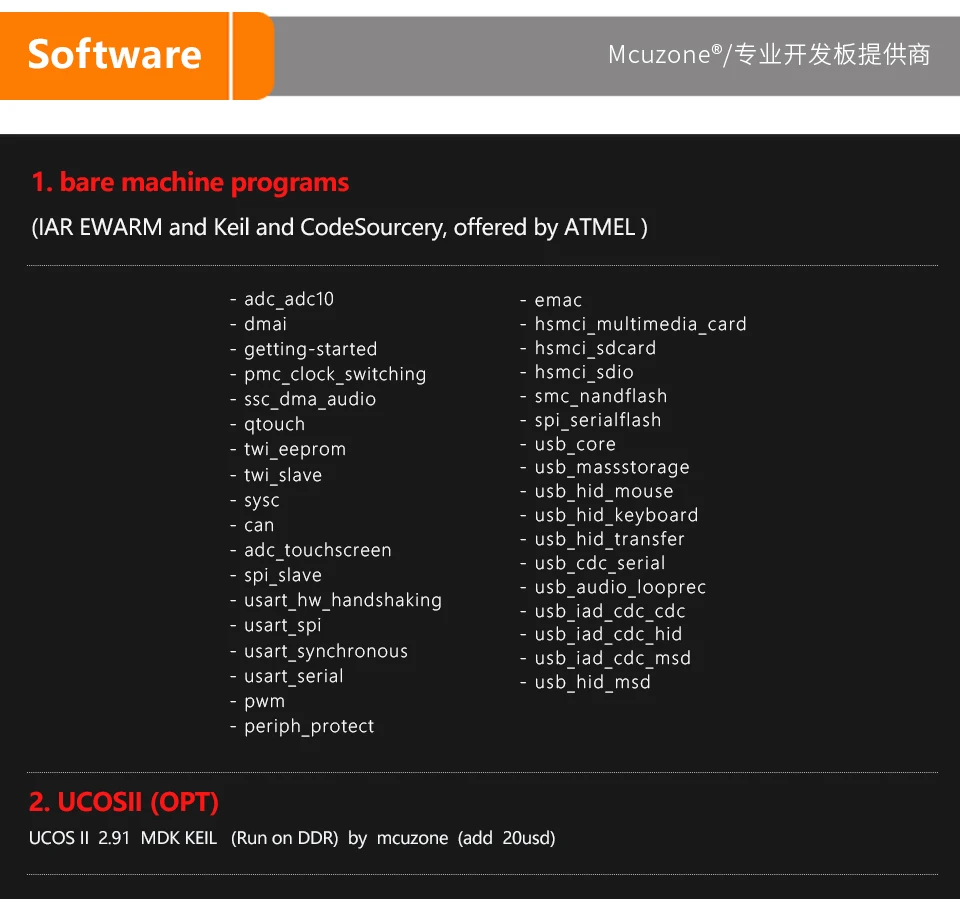The image size is (960, 899).
Task: Click the ssc_dma_audio entry
Action: 310,399
